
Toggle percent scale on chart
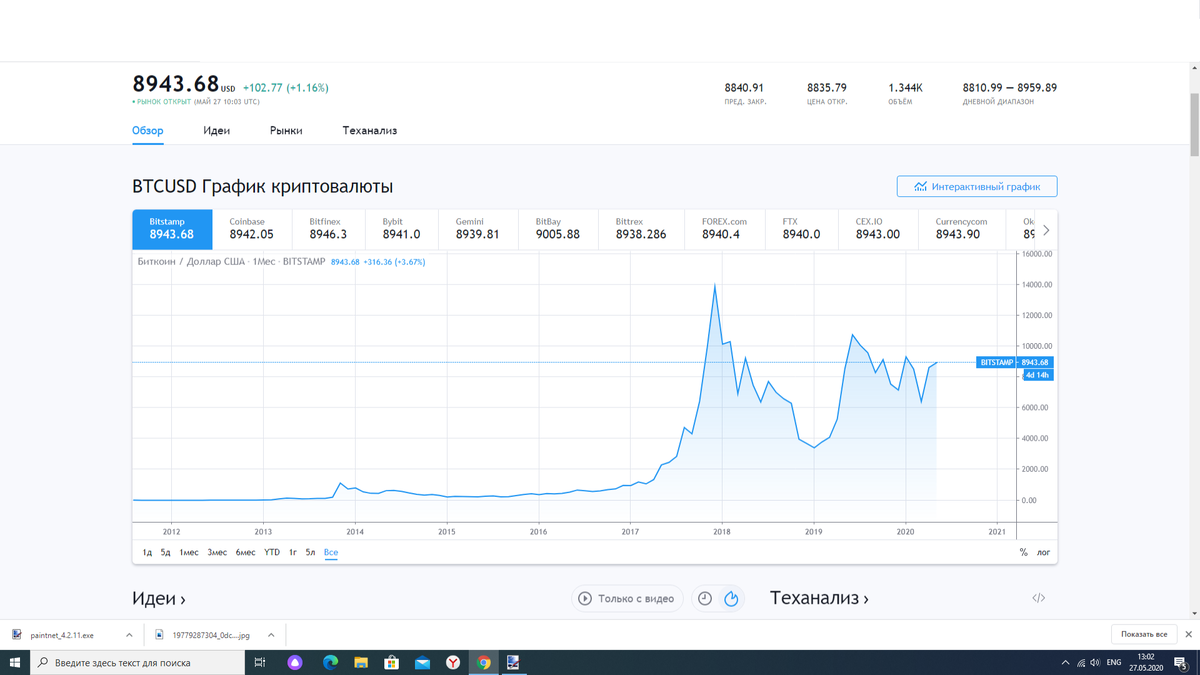1023,552
